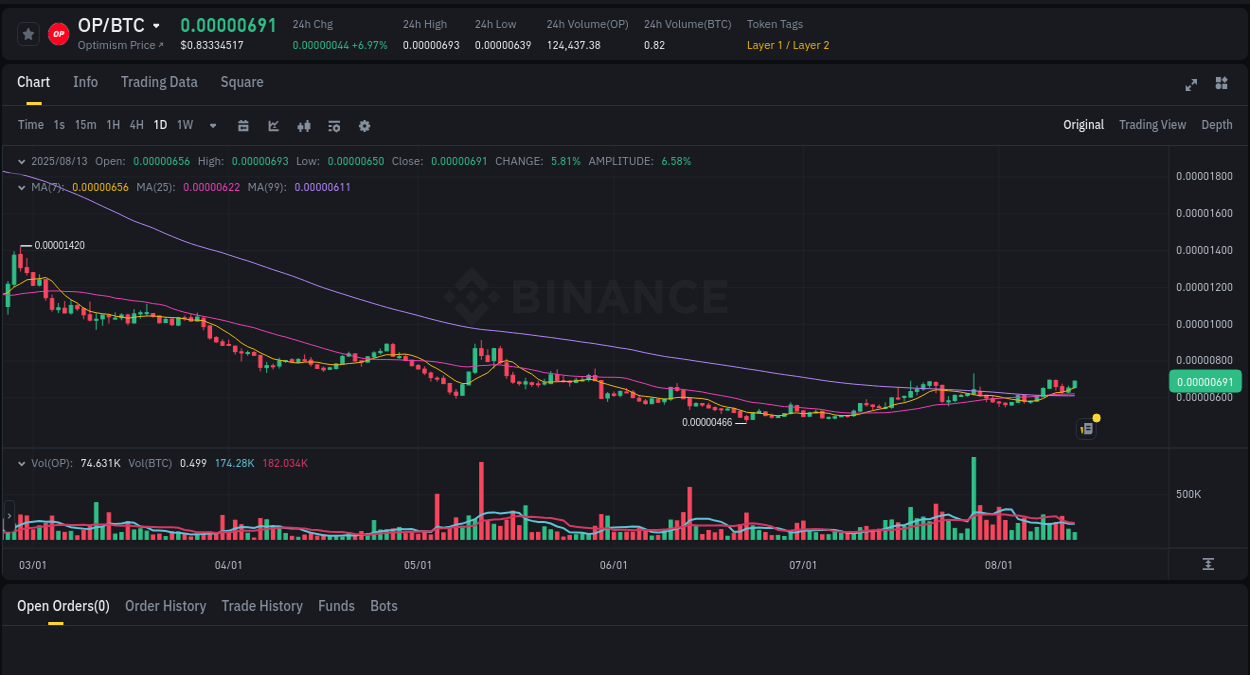Expand the chart to fullscreen
This screenshot has width=1250, height=675.
(x=1191, y=84)
